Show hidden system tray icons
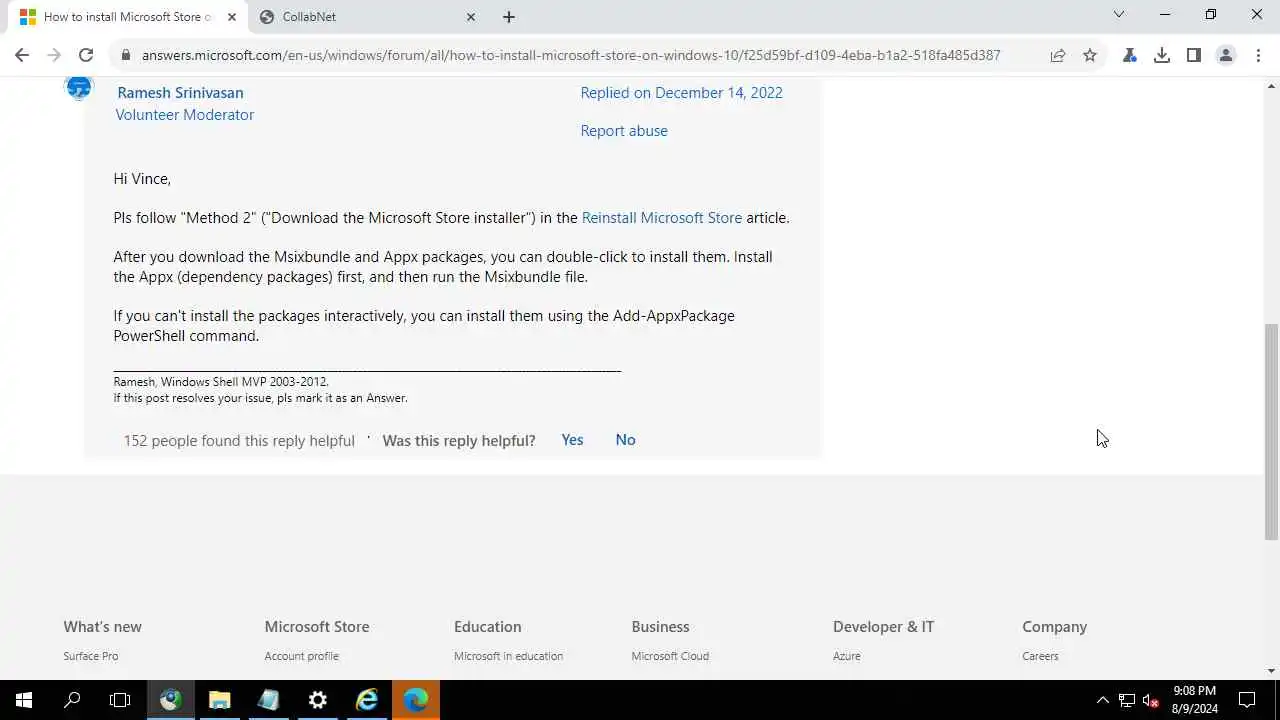This screenshot has height=720, width=1280. coord(1103,700)
